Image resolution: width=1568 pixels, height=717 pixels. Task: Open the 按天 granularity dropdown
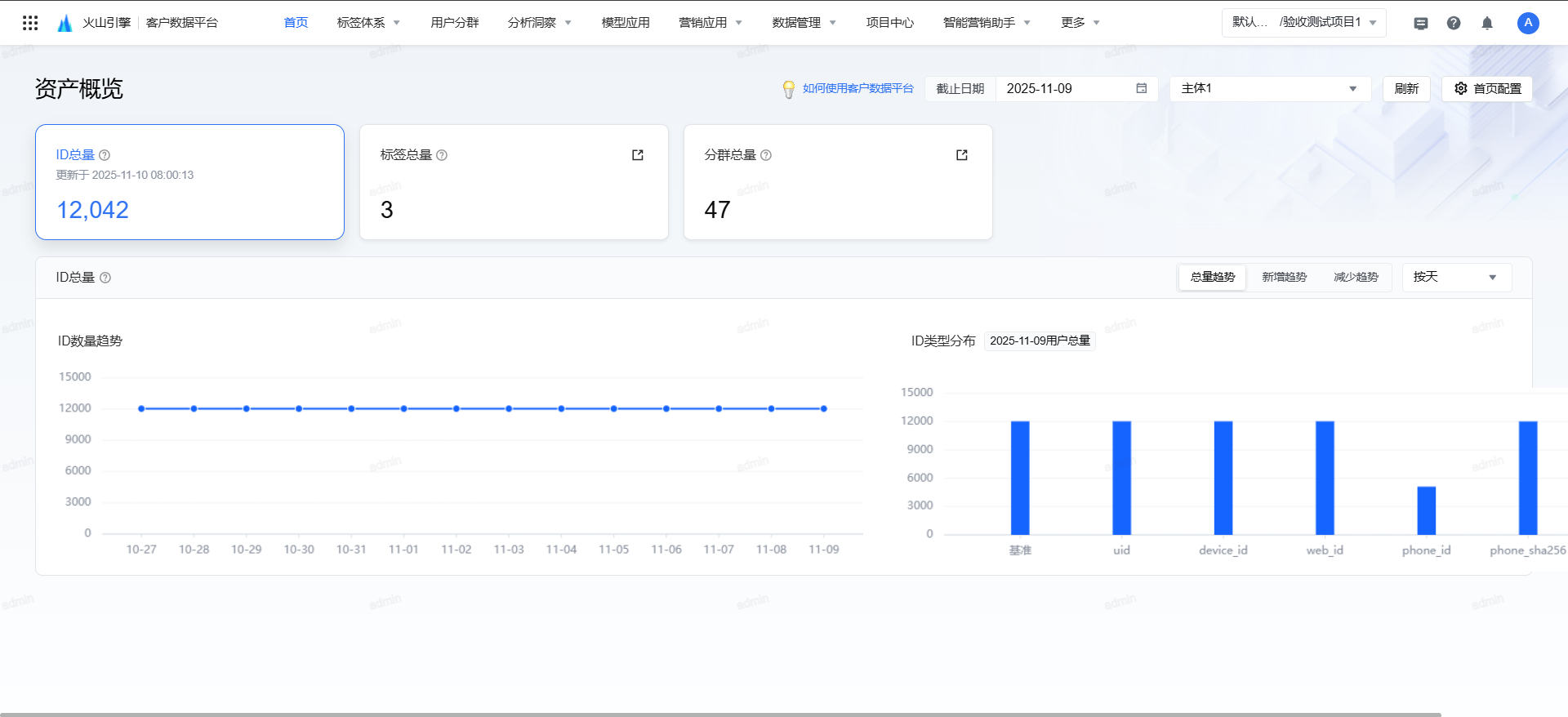tap(1456, 277)
